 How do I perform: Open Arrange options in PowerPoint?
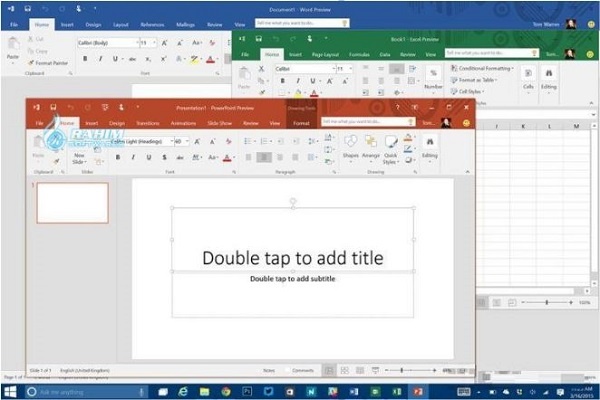tap(370, 147)
